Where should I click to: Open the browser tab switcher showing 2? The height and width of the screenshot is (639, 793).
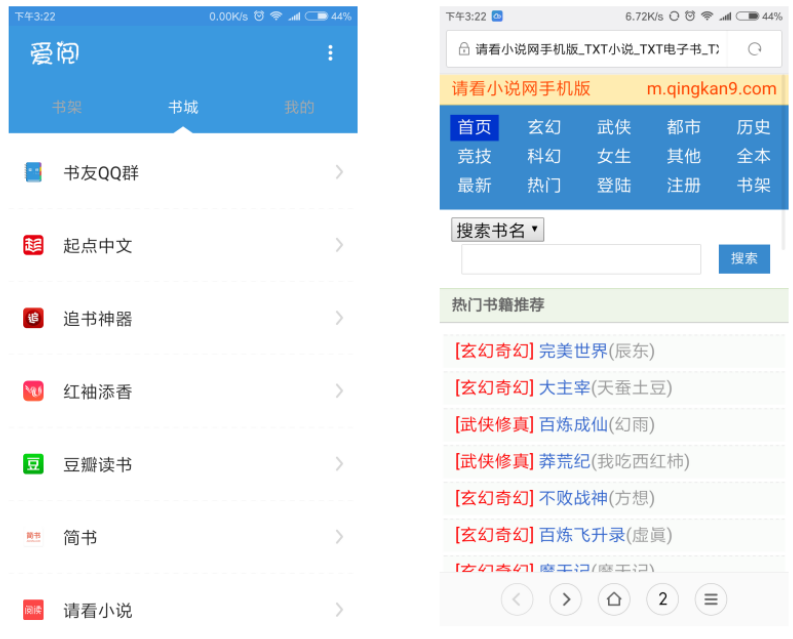coord(663,600)
